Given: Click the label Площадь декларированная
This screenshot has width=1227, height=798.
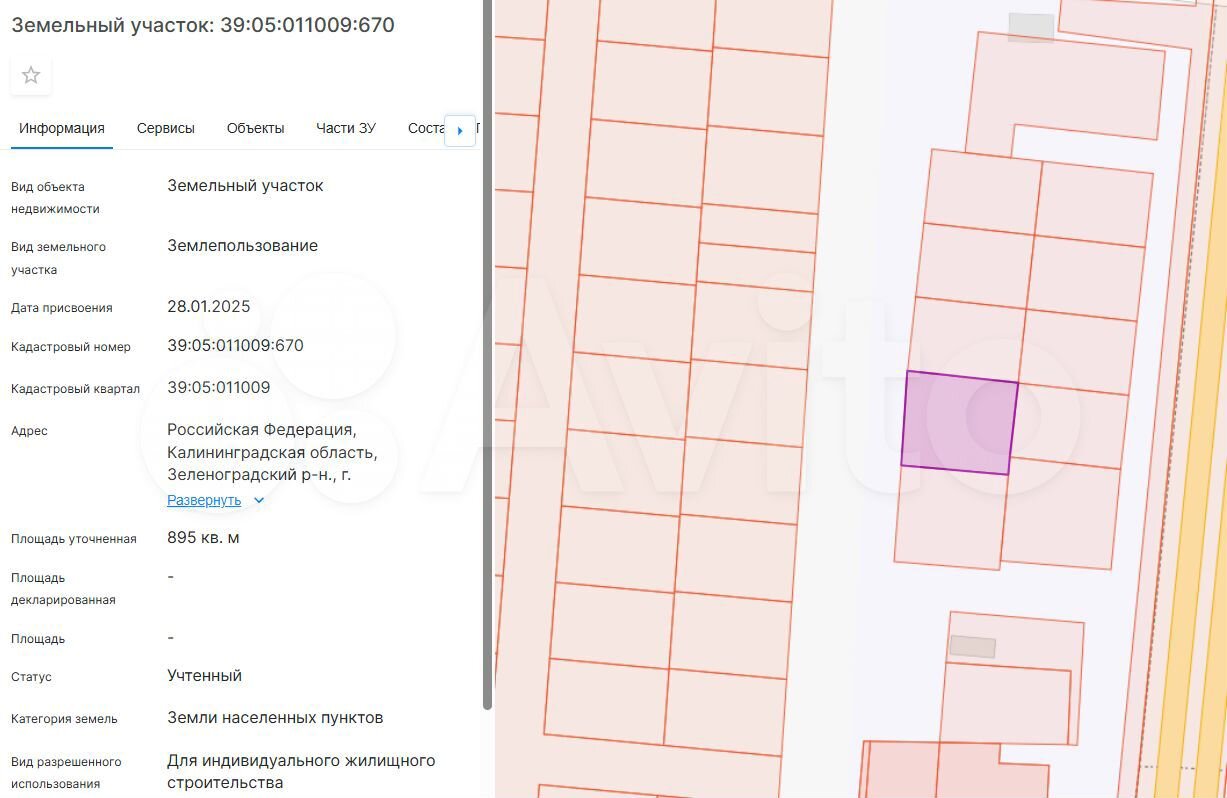Looking at the screenshot, I should click(63, 589).
